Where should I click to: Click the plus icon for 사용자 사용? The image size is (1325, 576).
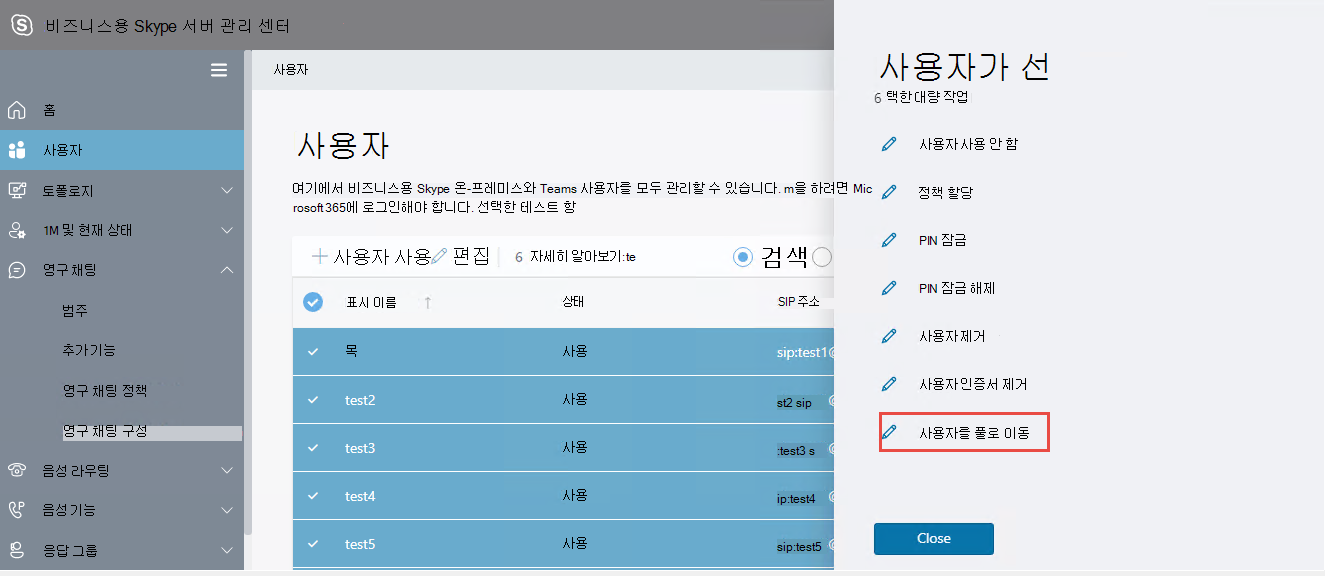pyautogui.click(x=320, y=256)
